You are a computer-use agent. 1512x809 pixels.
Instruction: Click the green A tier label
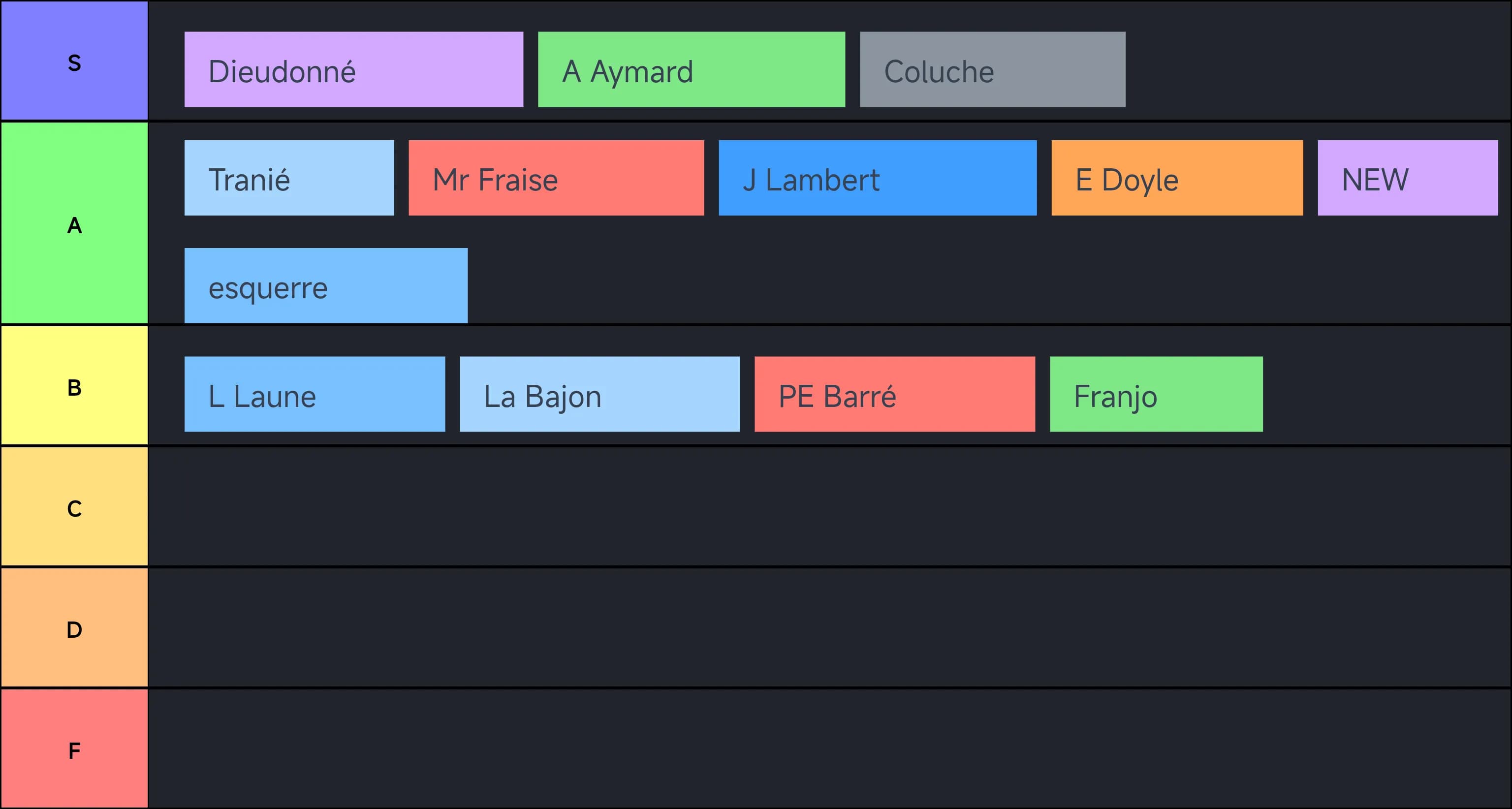pyautogui.click(x=74, y=223)
